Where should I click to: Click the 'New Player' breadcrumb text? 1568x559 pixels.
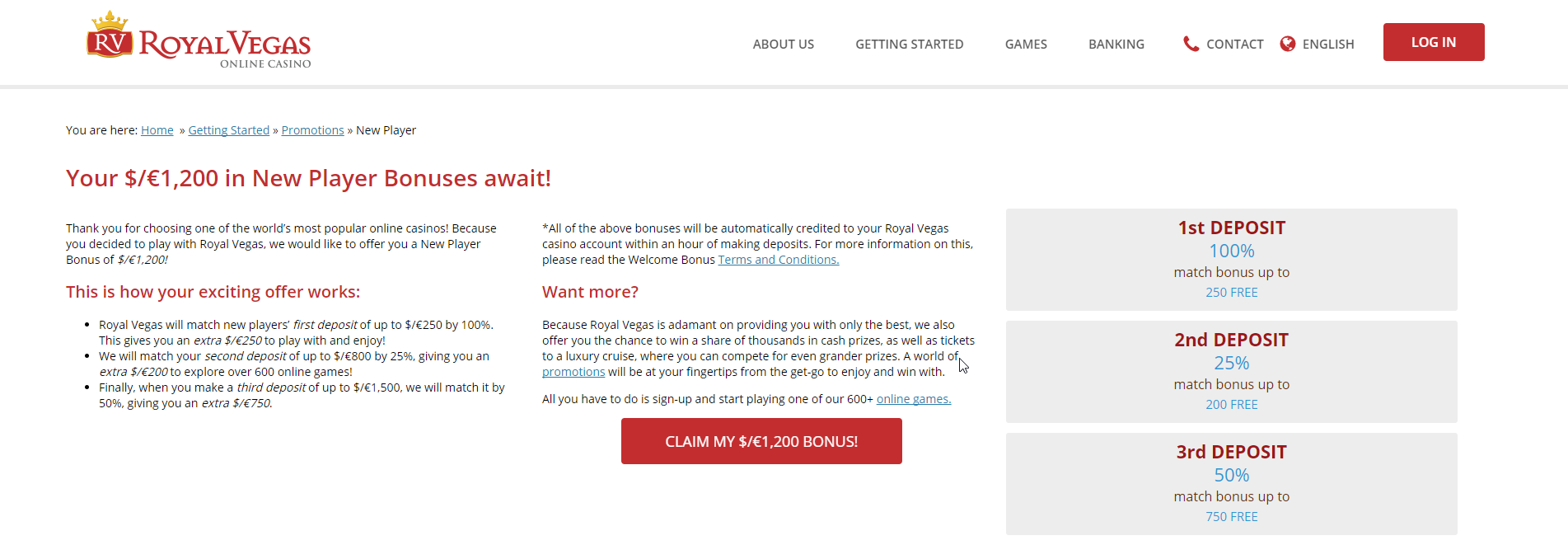click(x=386, y=130)
